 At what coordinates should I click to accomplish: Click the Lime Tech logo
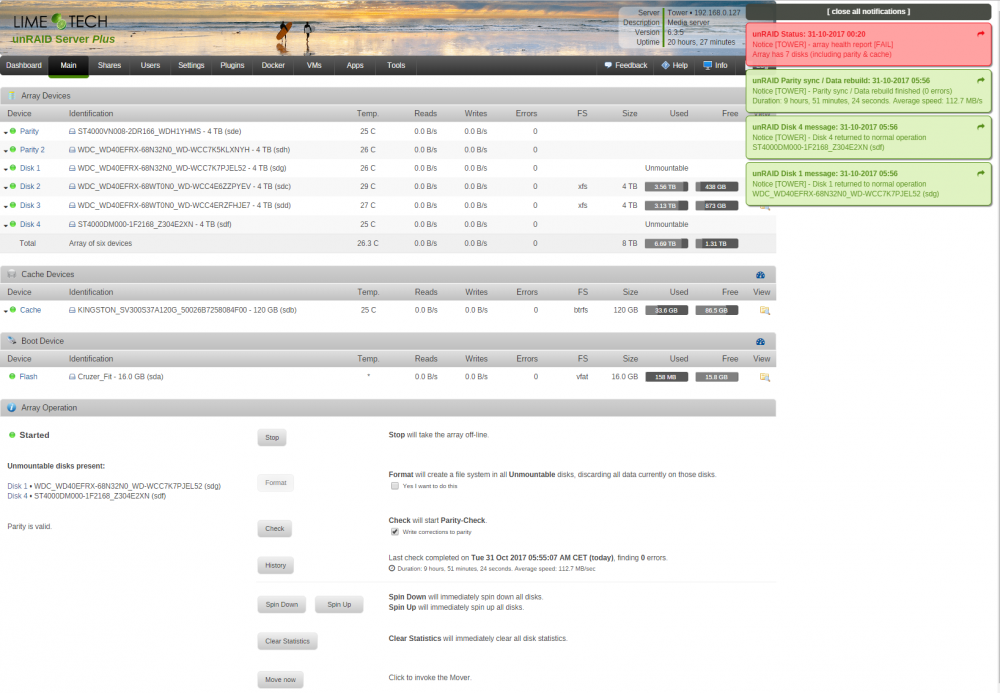61,22
